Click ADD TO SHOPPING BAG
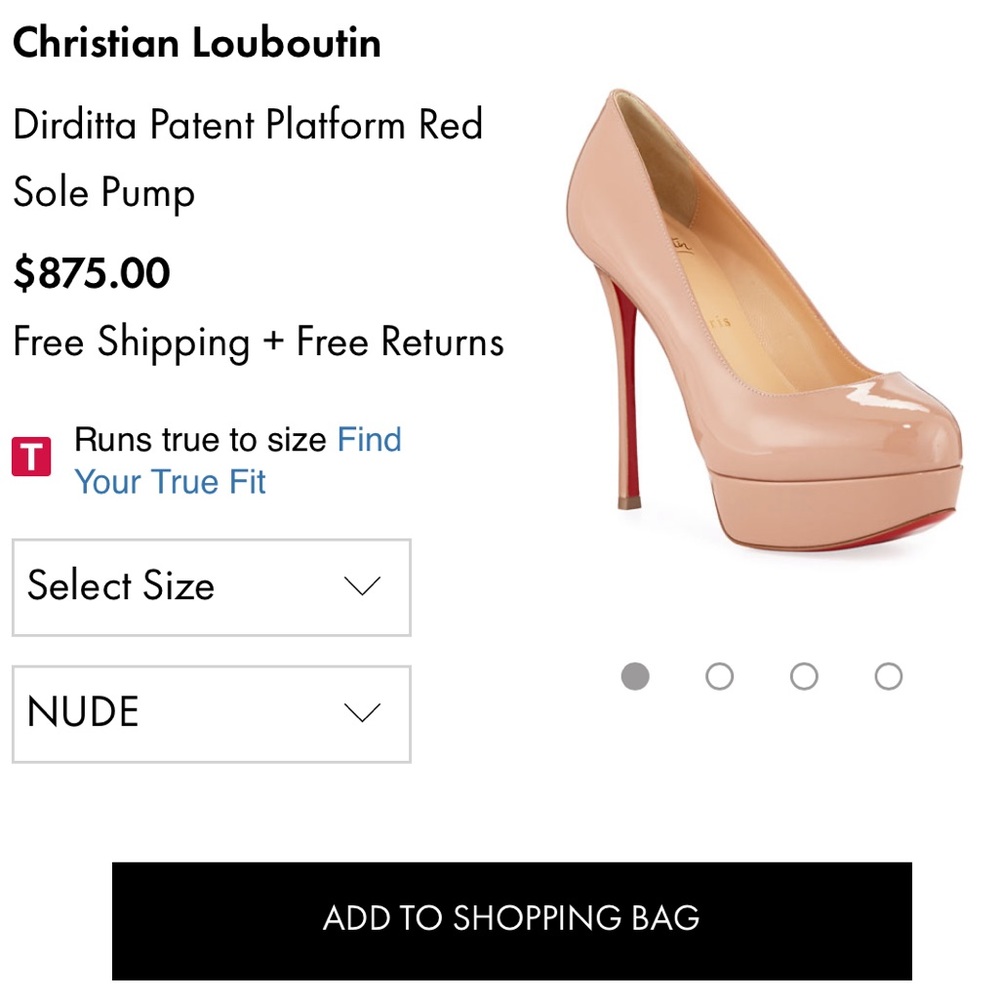1000x1000 pixels. [x=513, y=916]
